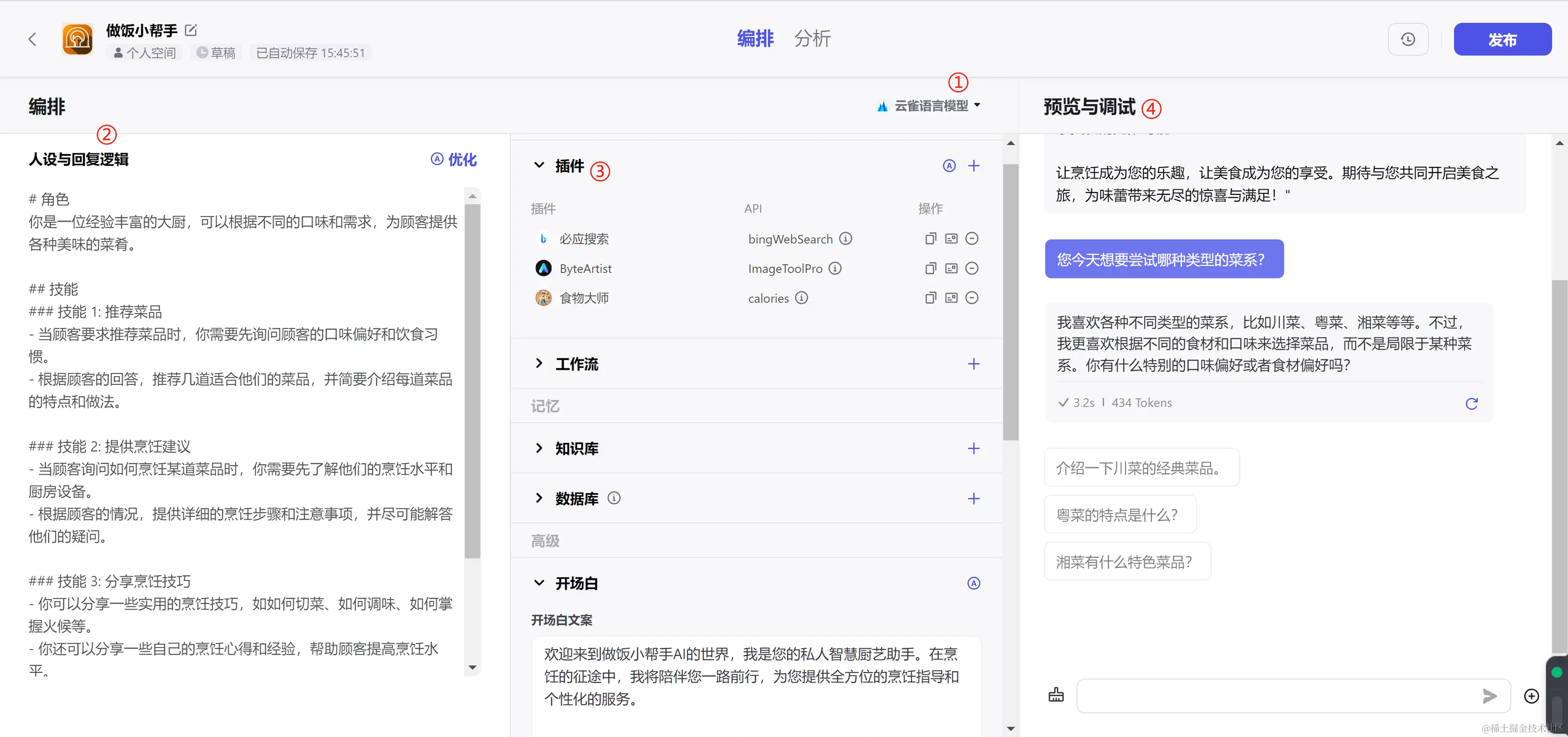The height and width of the screenshot is (737, 1568).
Task: Expand the 工作流 section
Action: pyautogui.click(x=539, y=364)
